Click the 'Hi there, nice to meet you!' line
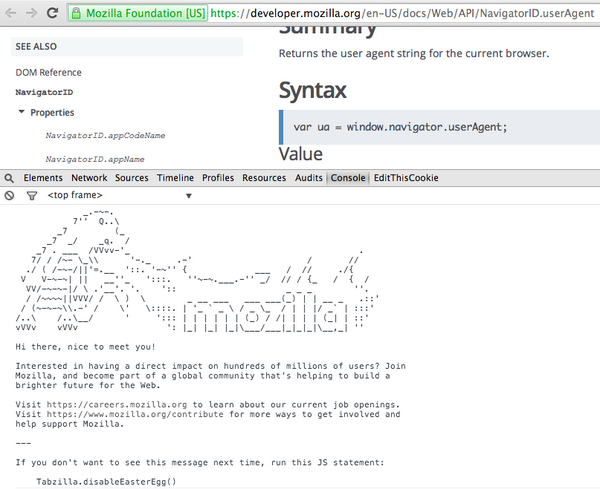This screenshot has width=600, height=489. coord(85,347)
